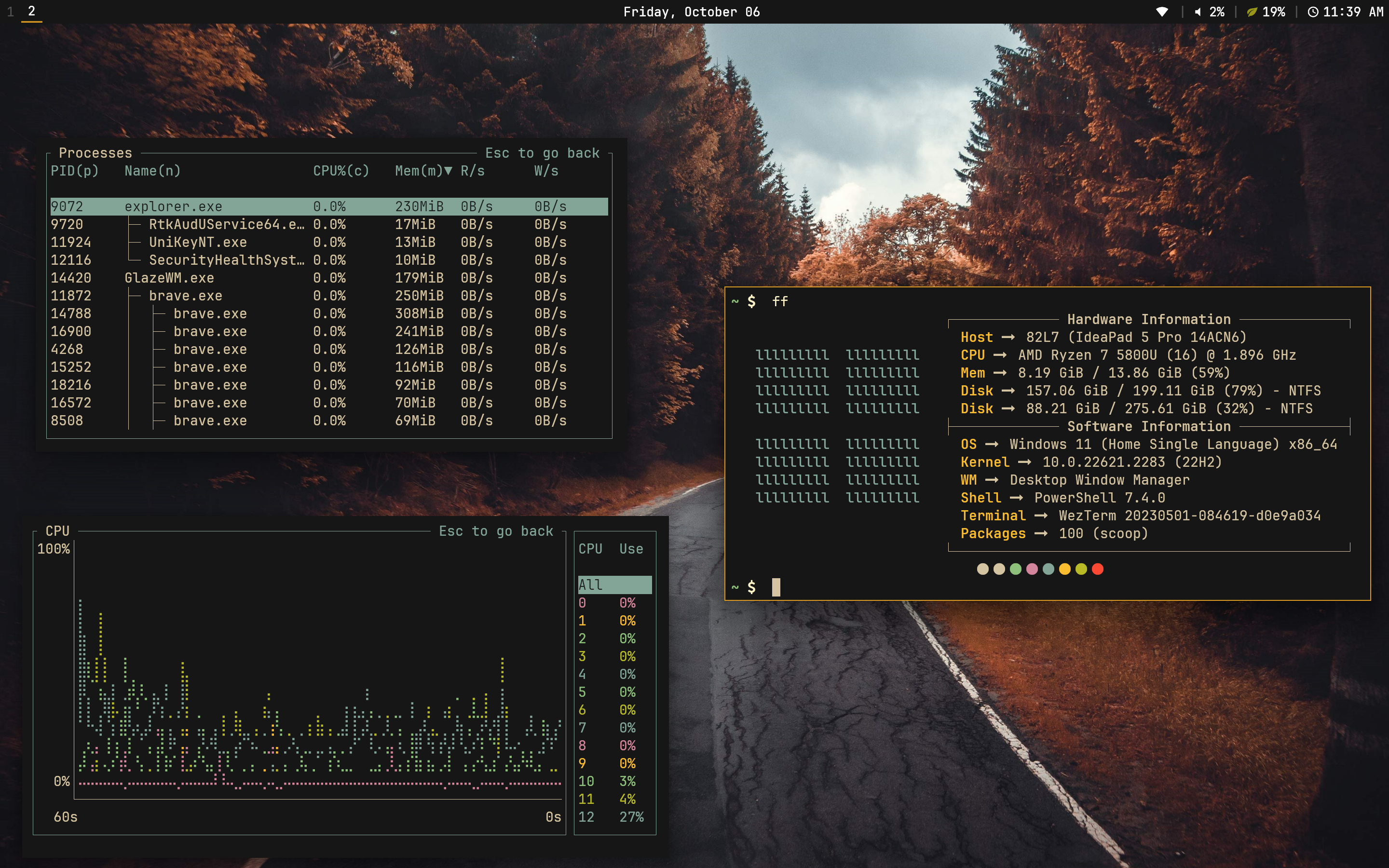Viewport: 1389px width, 868px height.
Task: Click the R/s column header
Action: click(472, 171)
